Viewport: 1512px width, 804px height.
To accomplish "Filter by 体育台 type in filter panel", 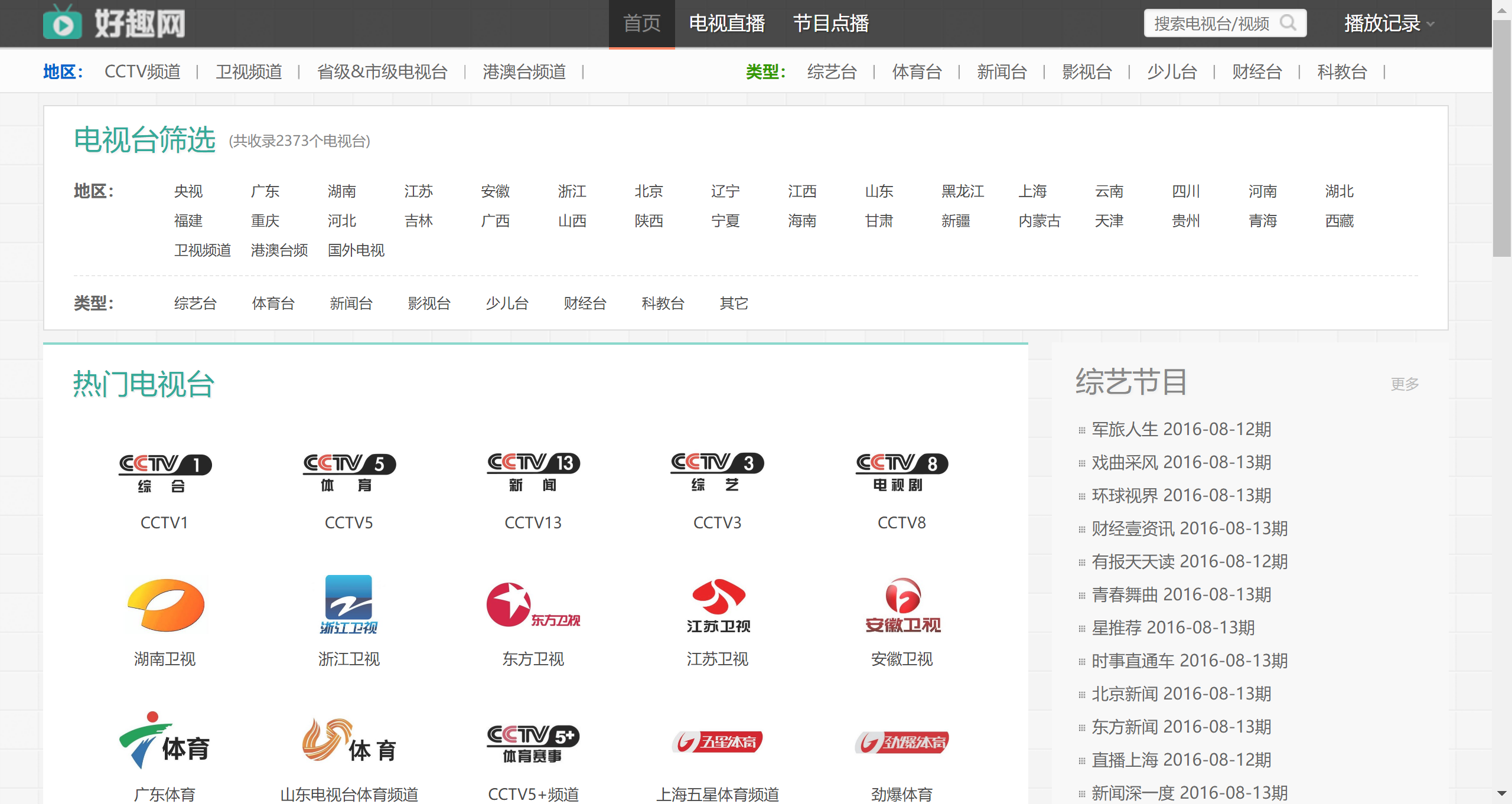I will (273, 303).
